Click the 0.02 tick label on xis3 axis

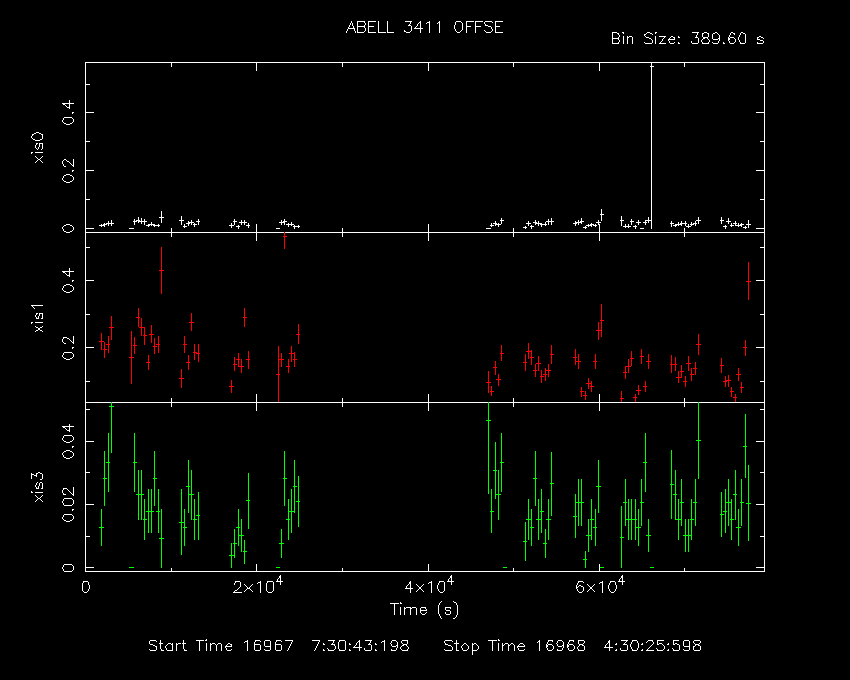pyautogui.click(x=68, y=504)
